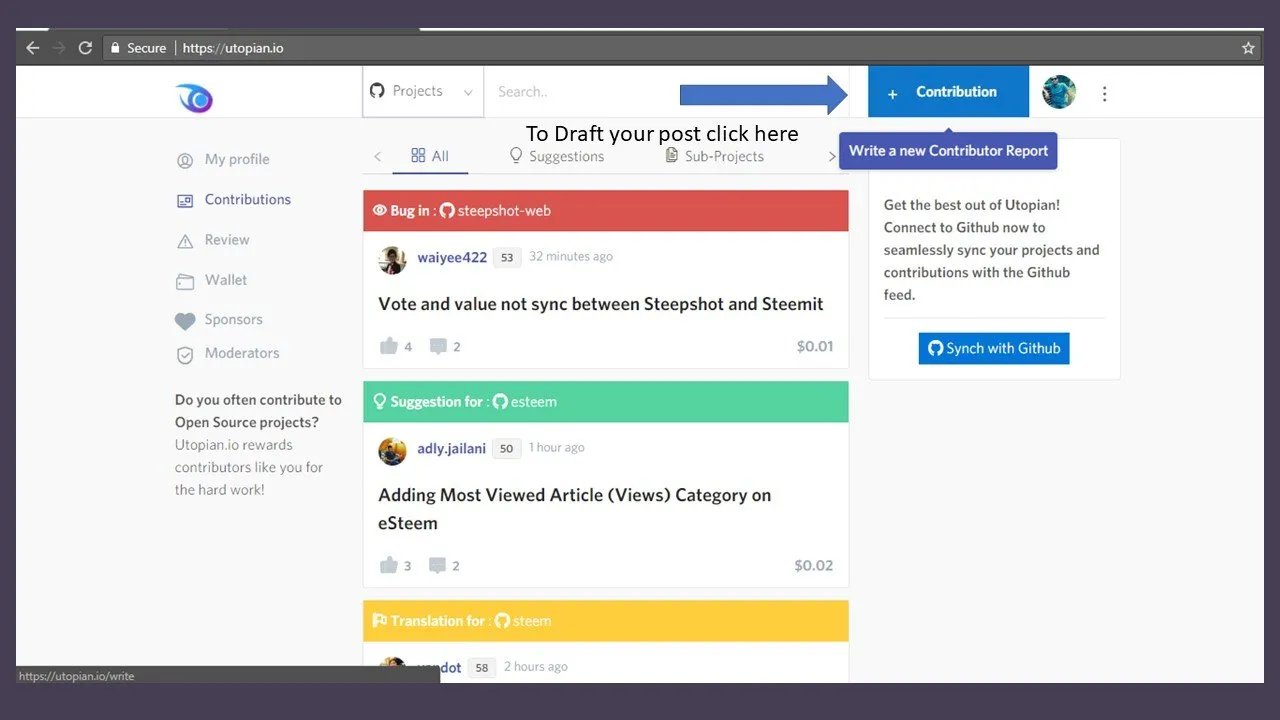The image size is (1280, 720).
Task: Open Review in sidebar
Action: (227, 240)
